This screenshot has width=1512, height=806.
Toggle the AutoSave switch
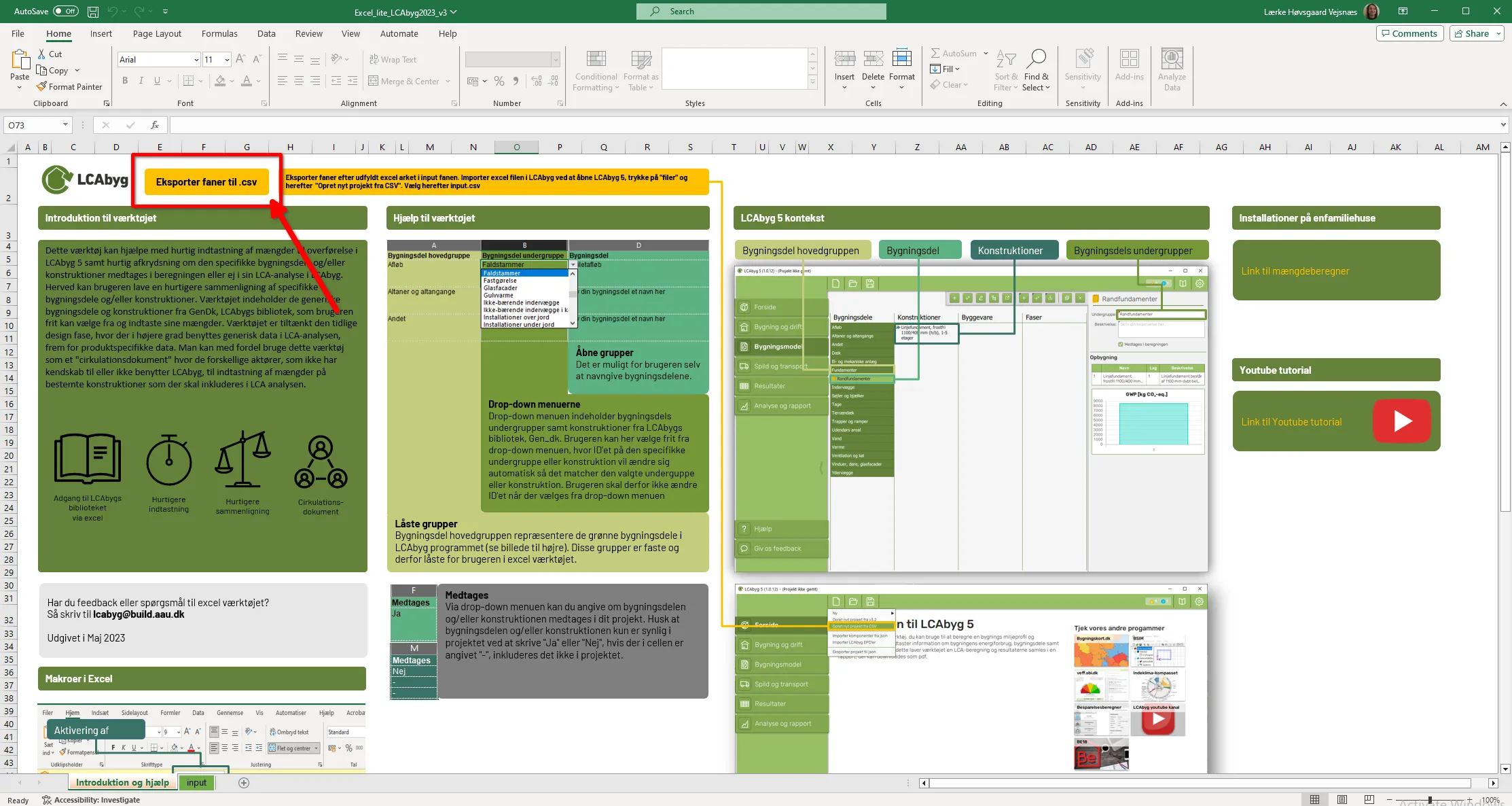pos(65,12)
